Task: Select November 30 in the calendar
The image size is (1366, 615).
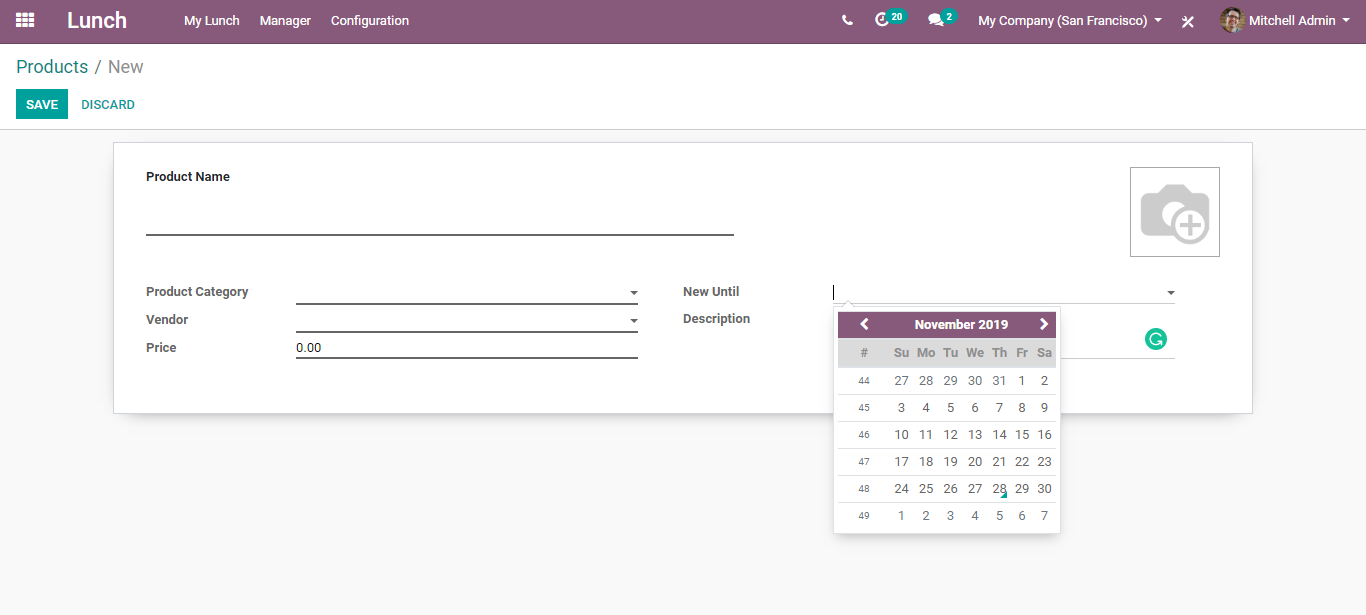Action: point(1044,489)
